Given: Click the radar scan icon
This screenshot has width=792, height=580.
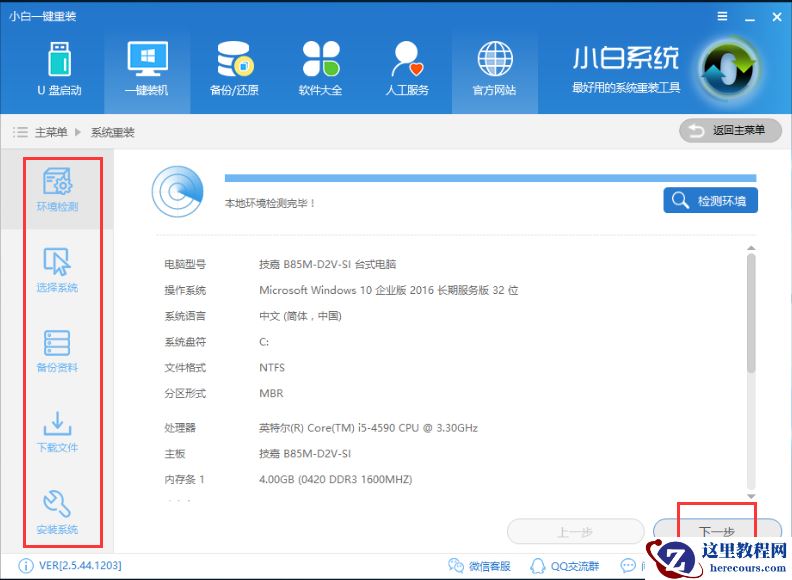Looking at the screenshot, I should tap(177, 191).
